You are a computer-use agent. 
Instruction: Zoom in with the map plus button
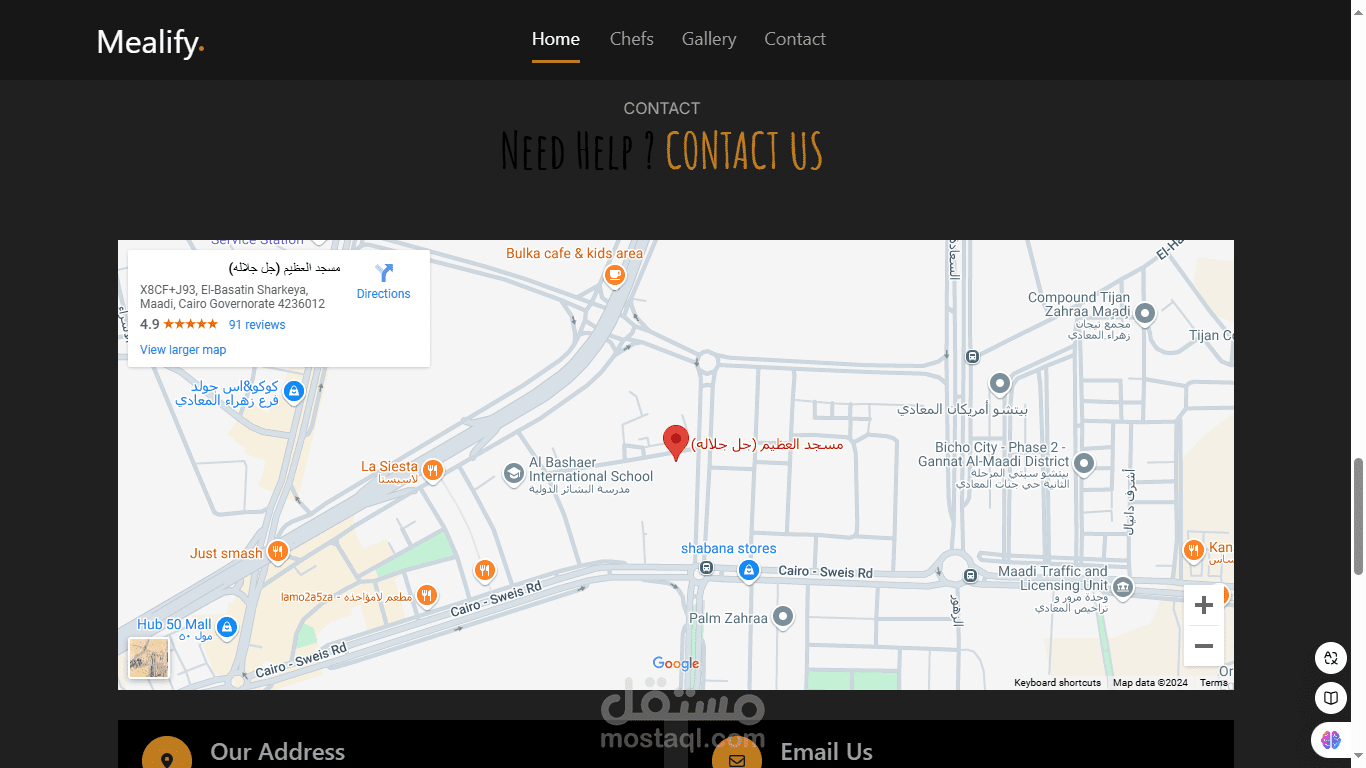point(1204,605)
